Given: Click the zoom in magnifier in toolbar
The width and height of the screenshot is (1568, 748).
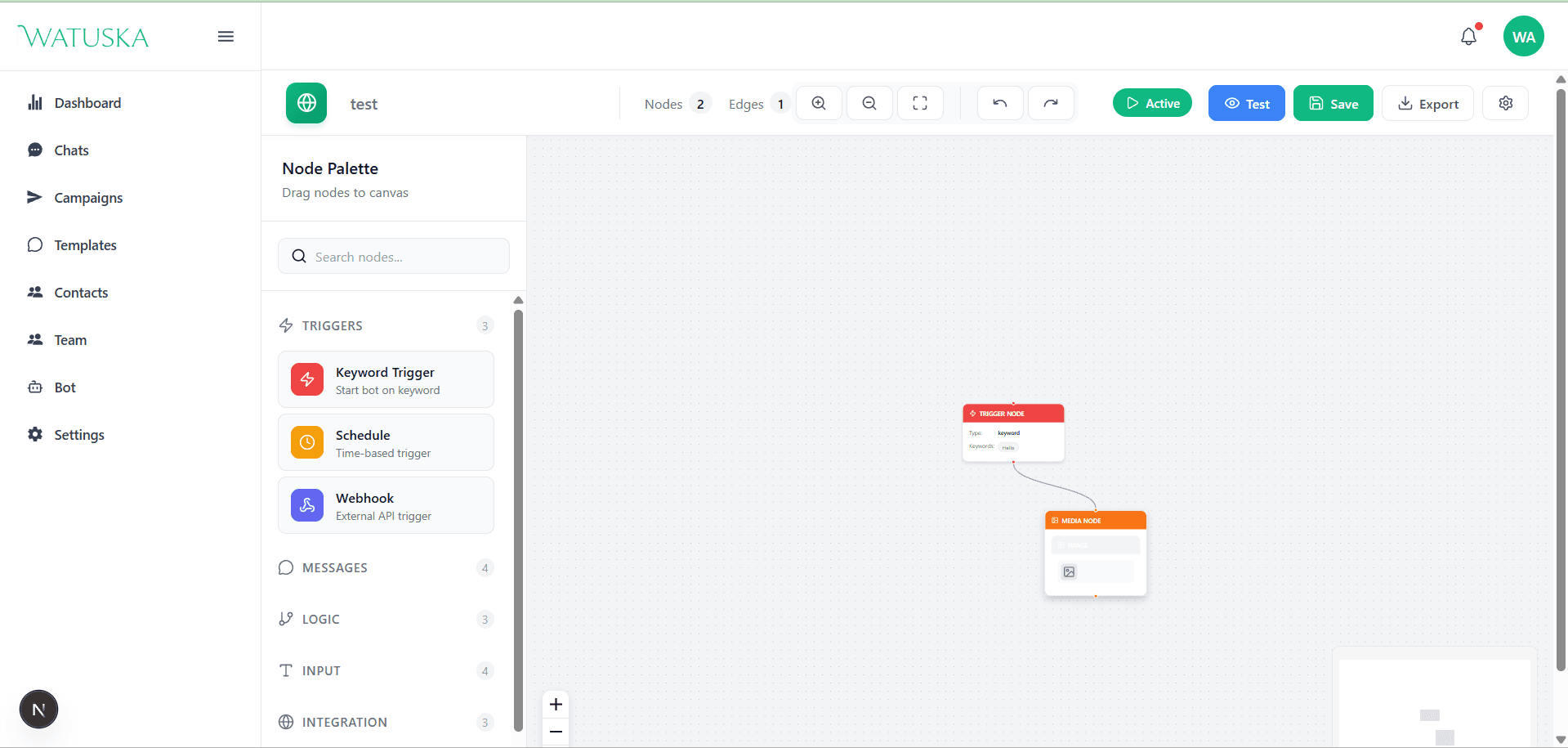Looking at the screenshot, I should (x=819, y=103).
